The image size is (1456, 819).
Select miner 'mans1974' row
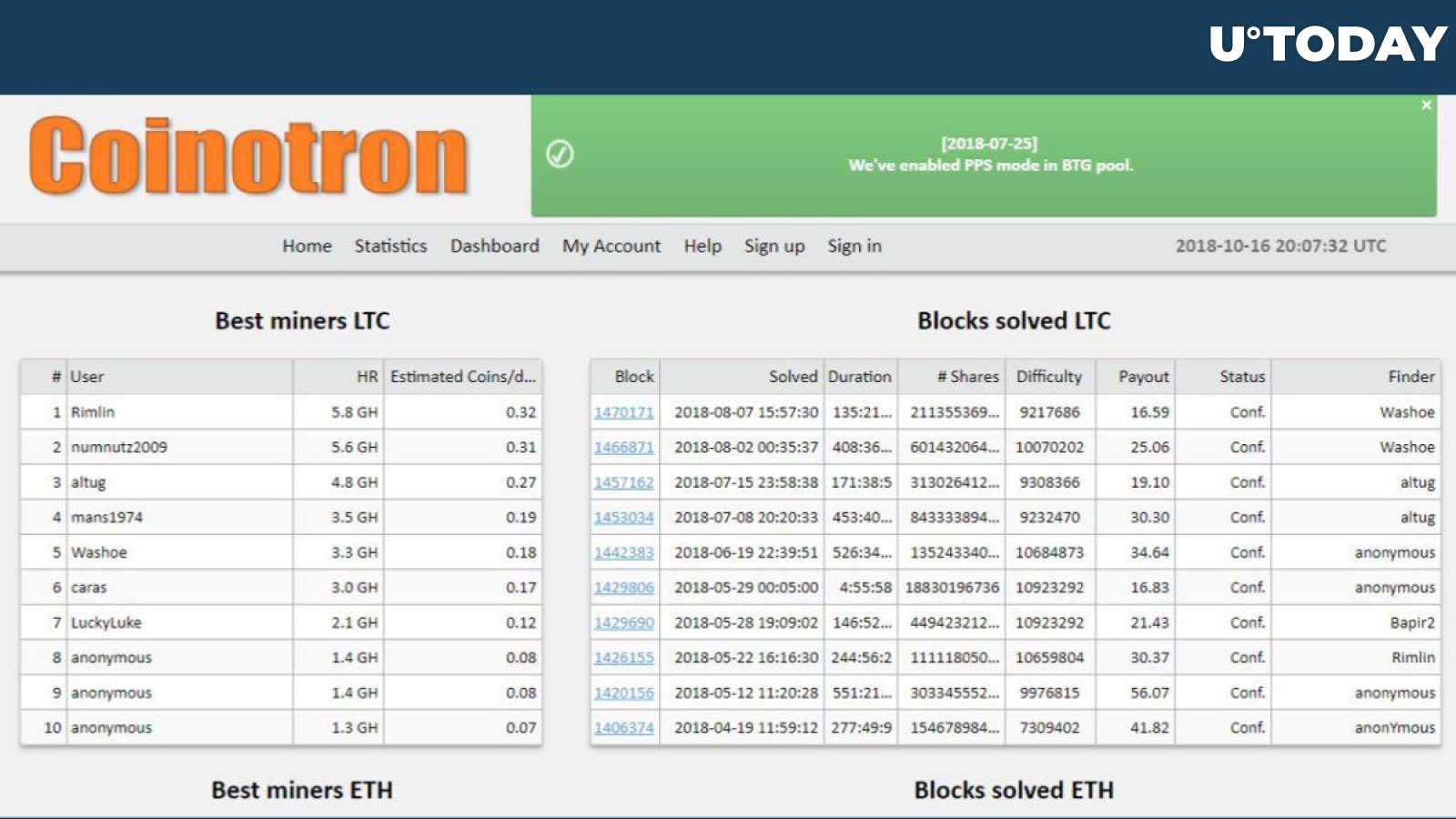click(281, 517)
